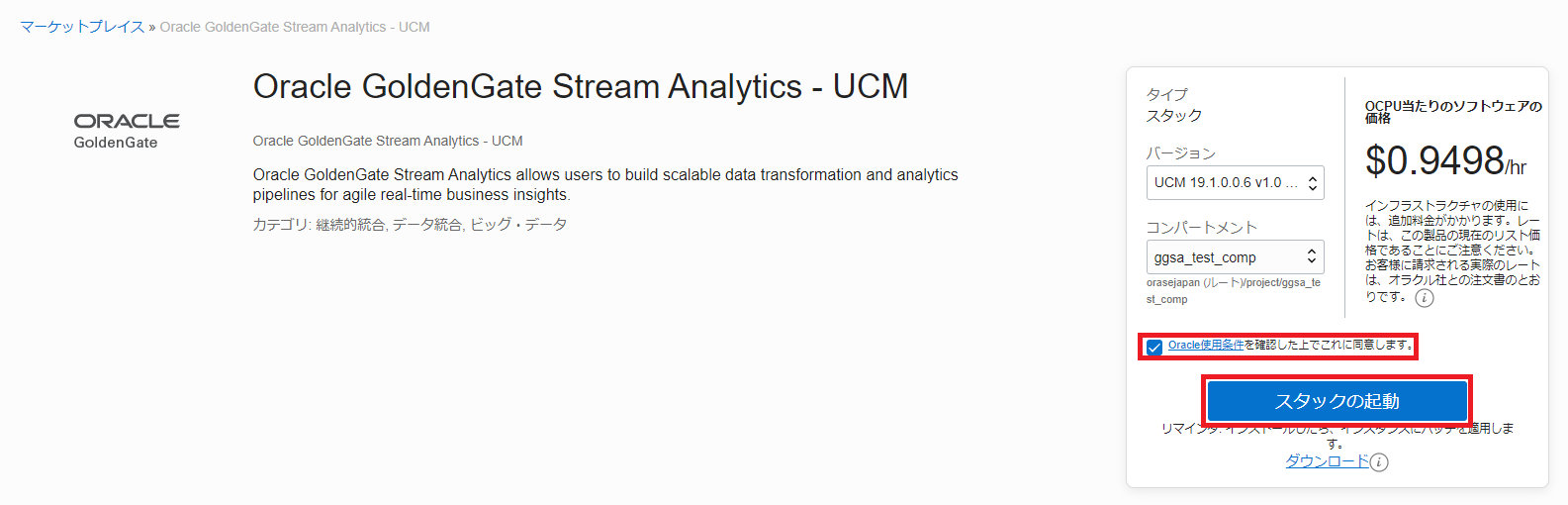1568x505 pixels.
Task: Click the リマインダ patch reminder text
Action: coord(1337,435)
